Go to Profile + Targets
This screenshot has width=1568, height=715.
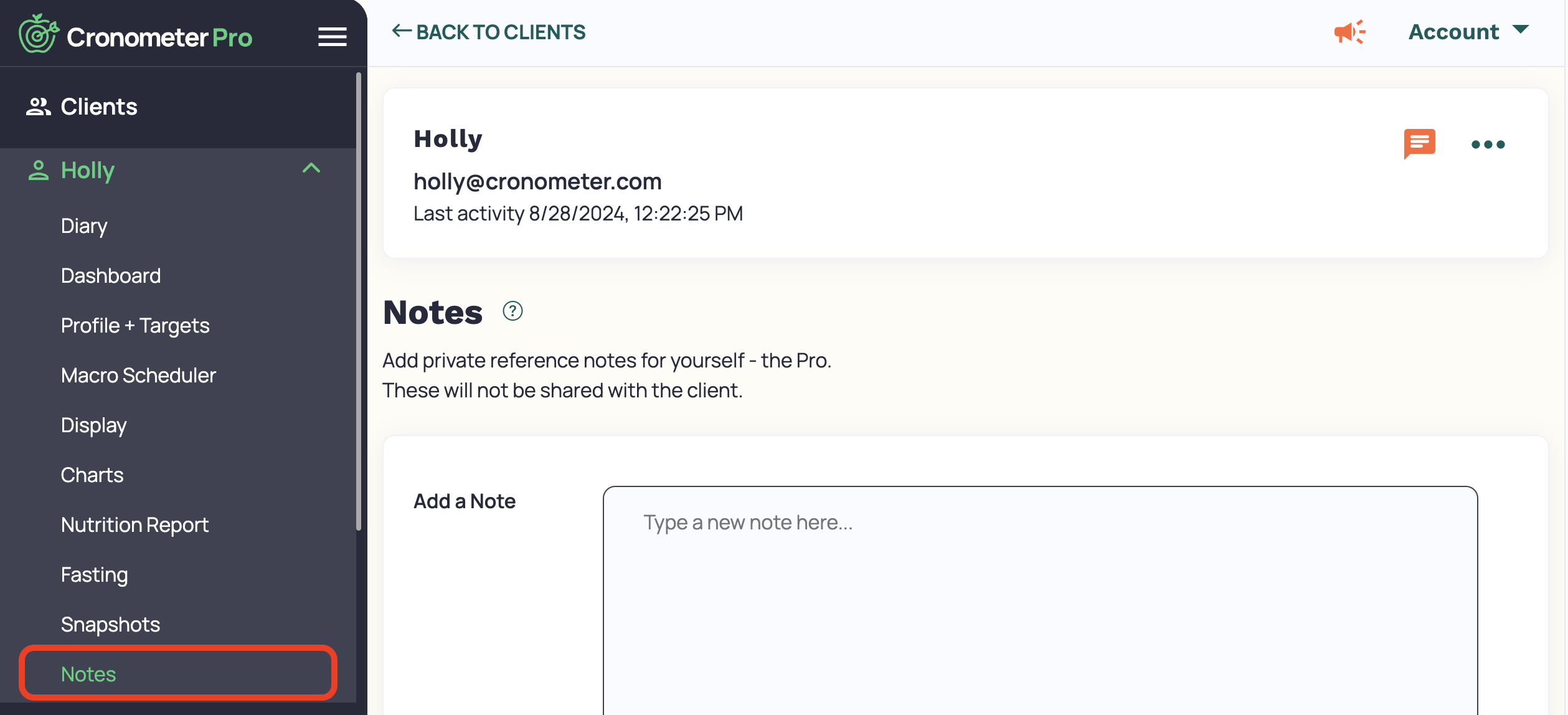(x=135, y=325)
